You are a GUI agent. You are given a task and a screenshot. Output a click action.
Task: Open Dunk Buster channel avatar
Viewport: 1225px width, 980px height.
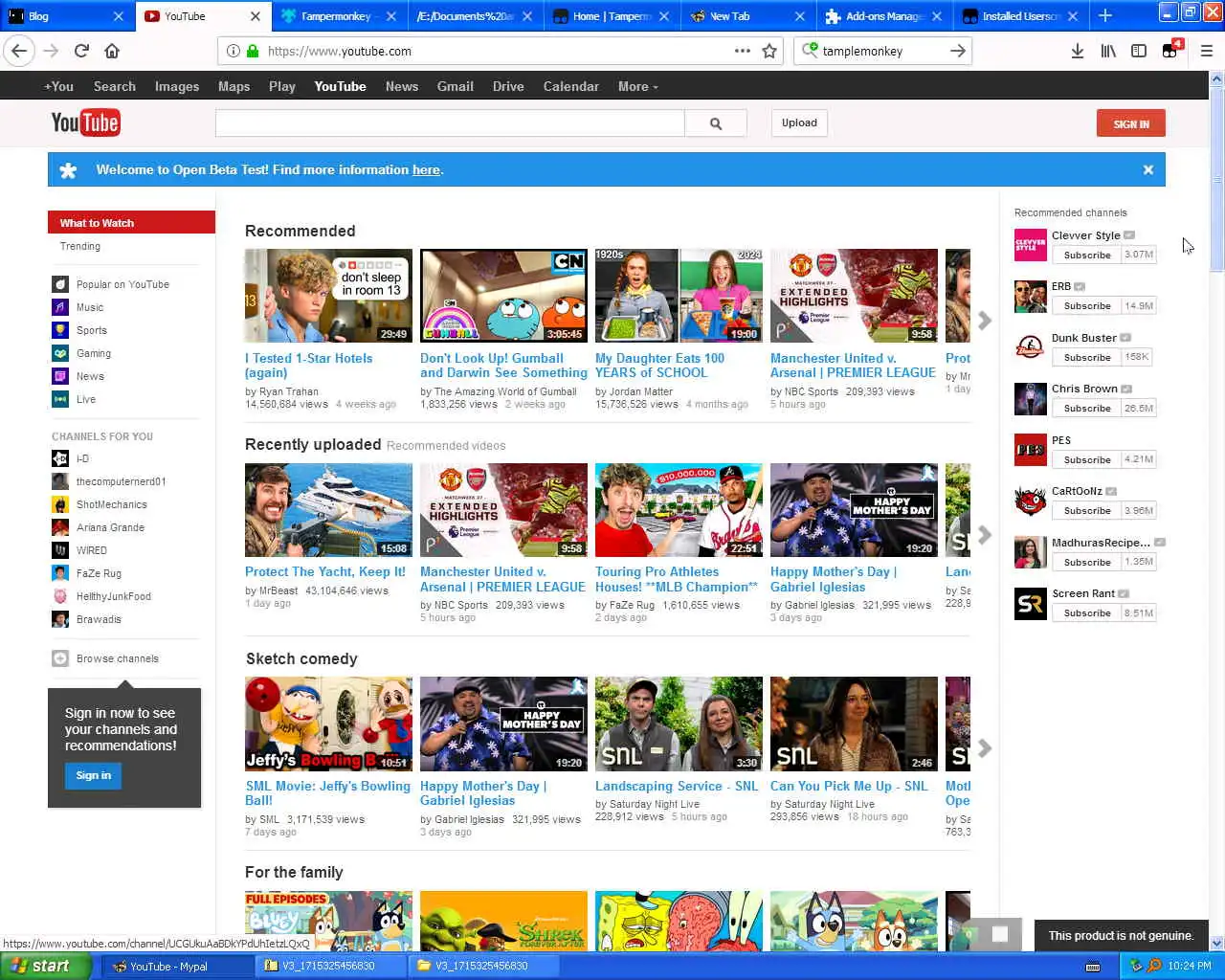pos(1031,347)
